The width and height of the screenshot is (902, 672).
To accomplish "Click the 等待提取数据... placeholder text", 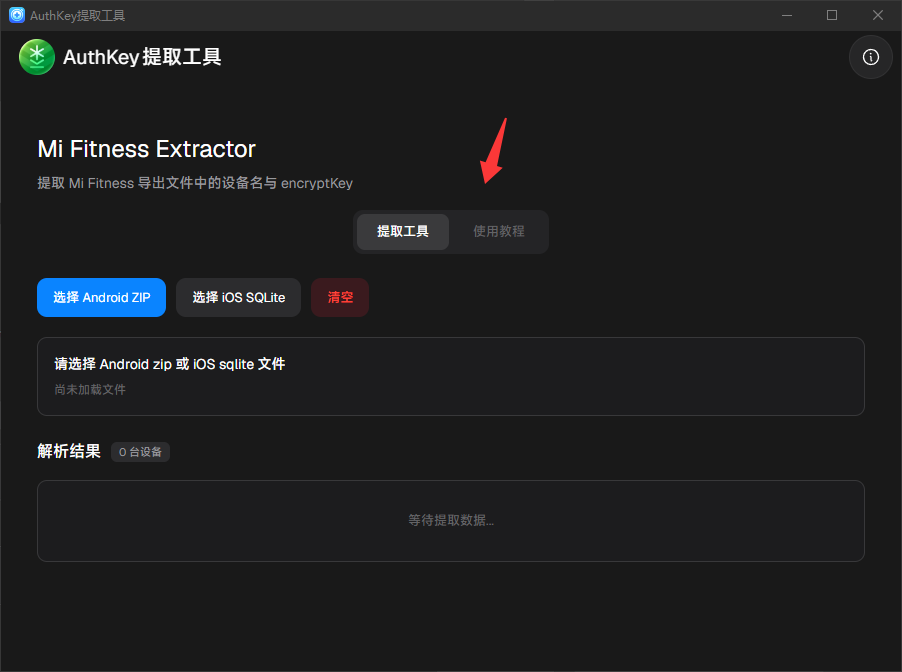I will [x=451, y=520].
